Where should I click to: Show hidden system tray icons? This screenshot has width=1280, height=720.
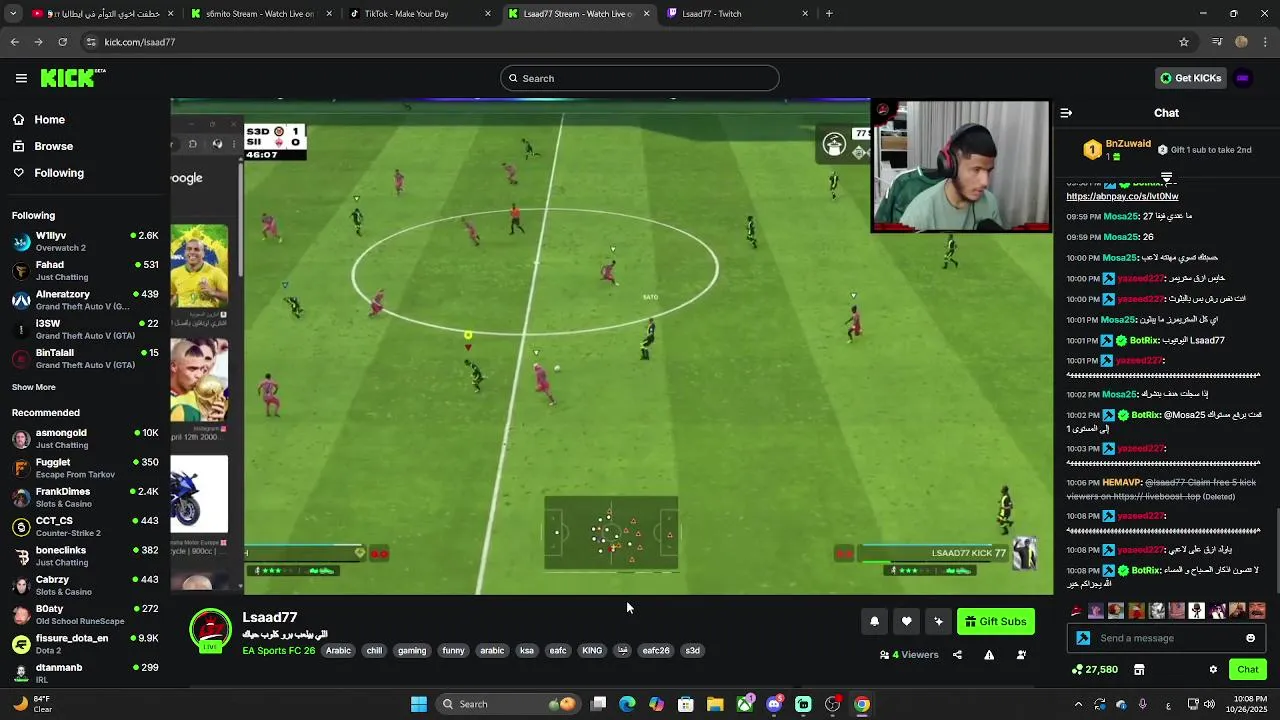(1078, 704)
